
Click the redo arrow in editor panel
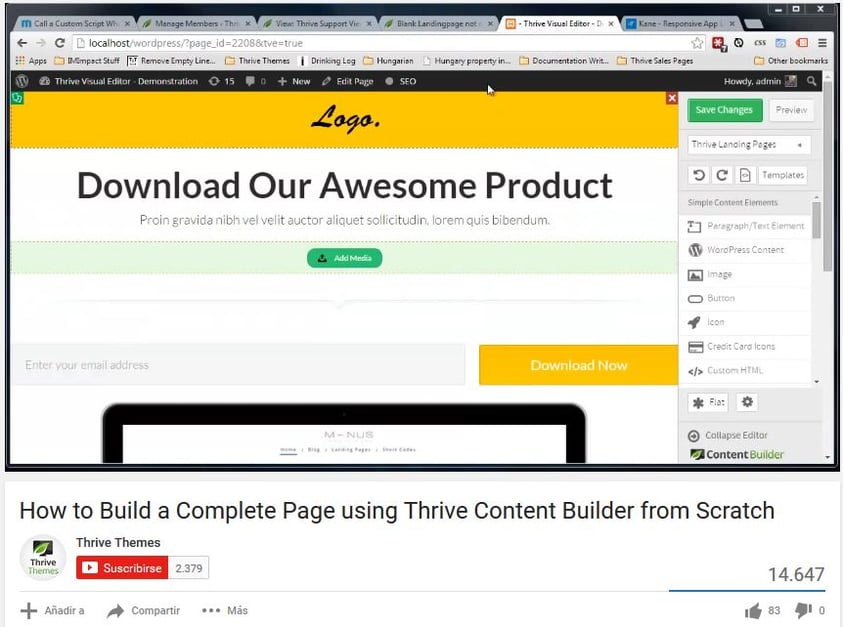(x=722, y=175)
